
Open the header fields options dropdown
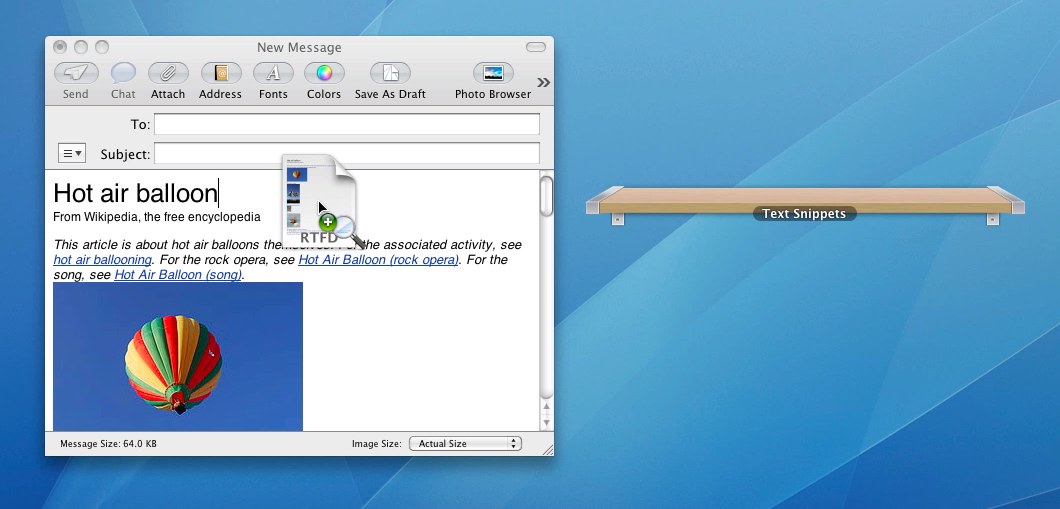(72, 153)
